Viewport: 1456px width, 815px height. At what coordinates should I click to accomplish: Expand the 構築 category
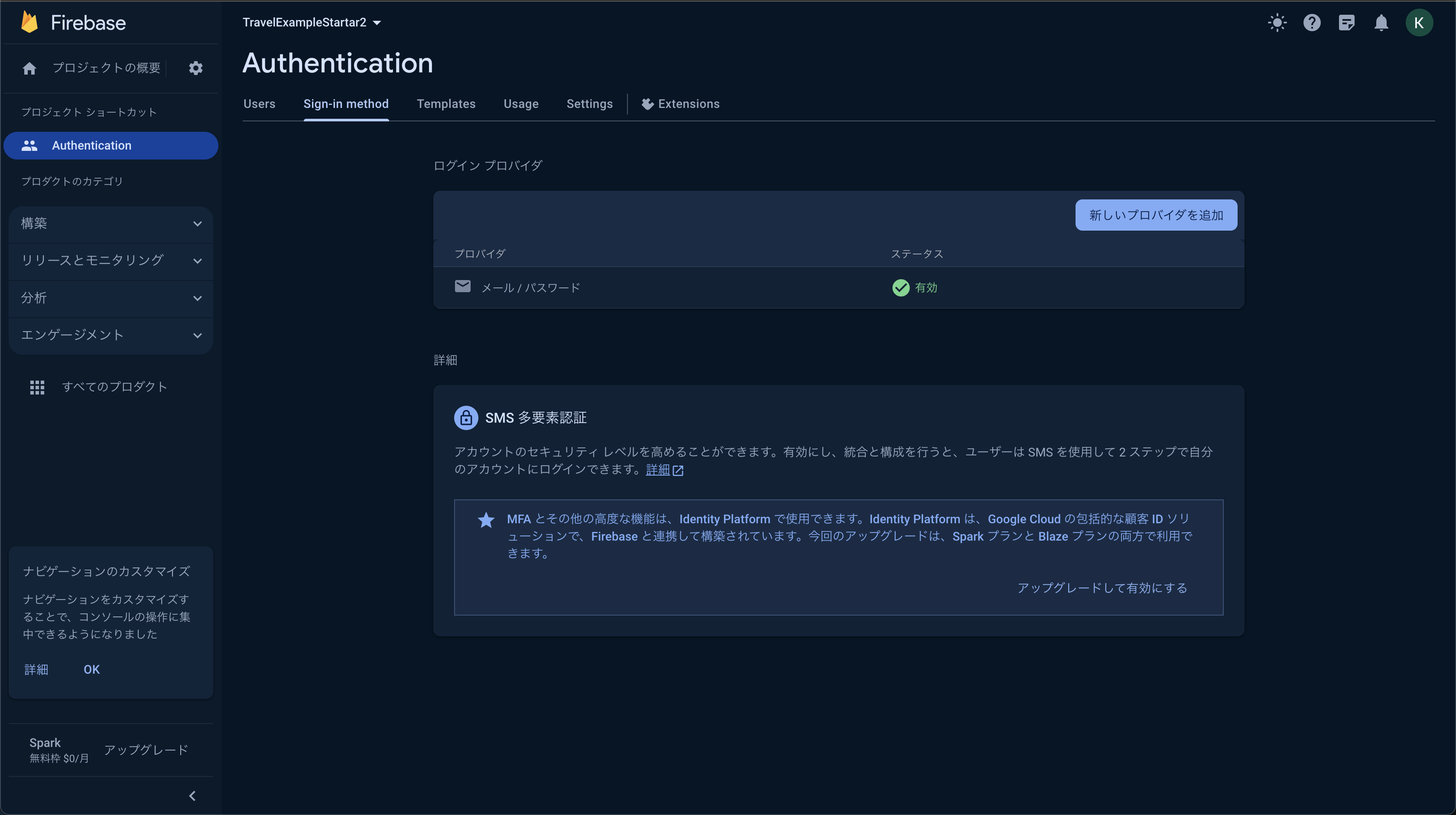click(x=111, y=223)
